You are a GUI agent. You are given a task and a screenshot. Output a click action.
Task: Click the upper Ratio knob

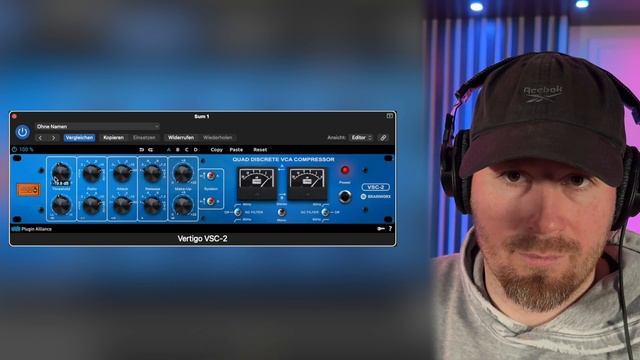tap(92, 174)
